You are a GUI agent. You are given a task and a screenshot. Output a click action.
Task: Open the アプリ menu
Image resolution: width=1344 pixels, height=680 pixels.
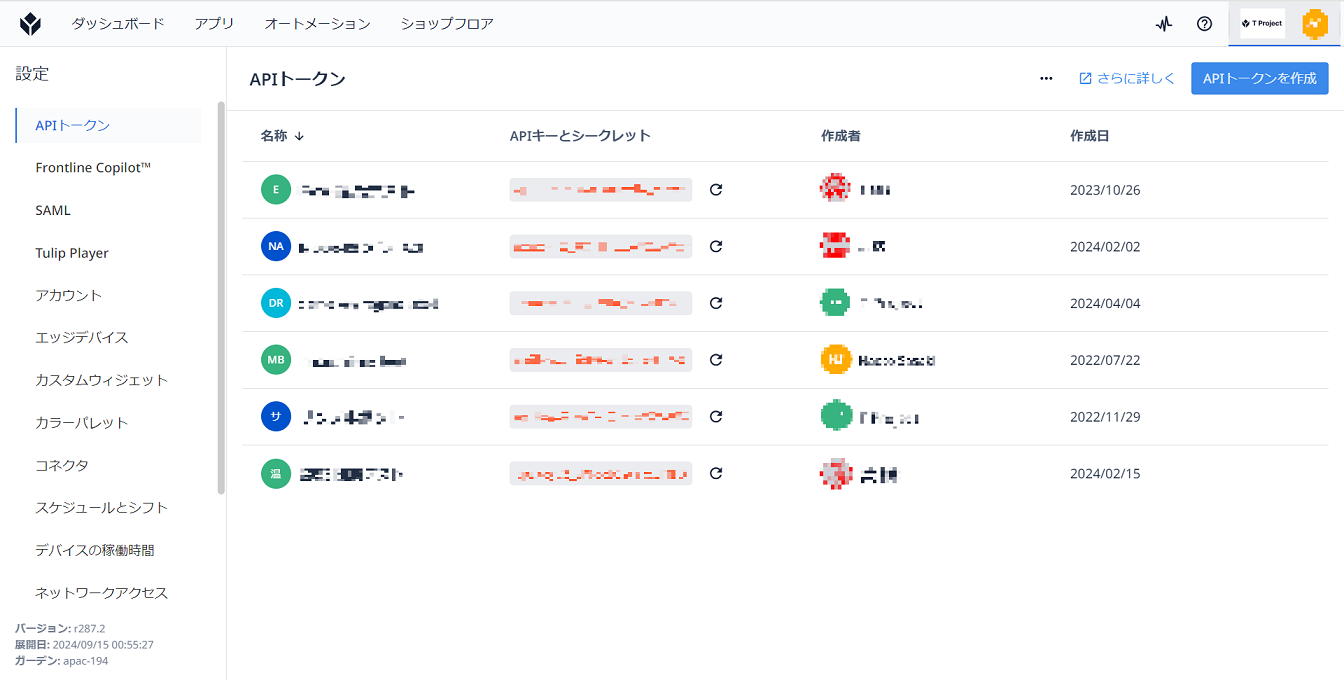[214, 23]
